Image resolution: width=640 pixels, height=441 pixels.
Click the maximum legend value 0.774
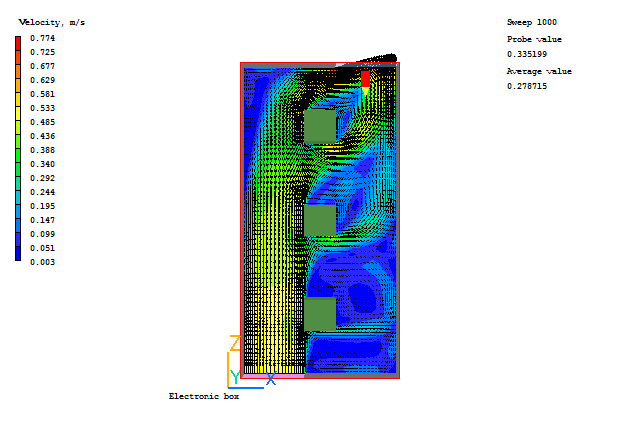[42, 38]
